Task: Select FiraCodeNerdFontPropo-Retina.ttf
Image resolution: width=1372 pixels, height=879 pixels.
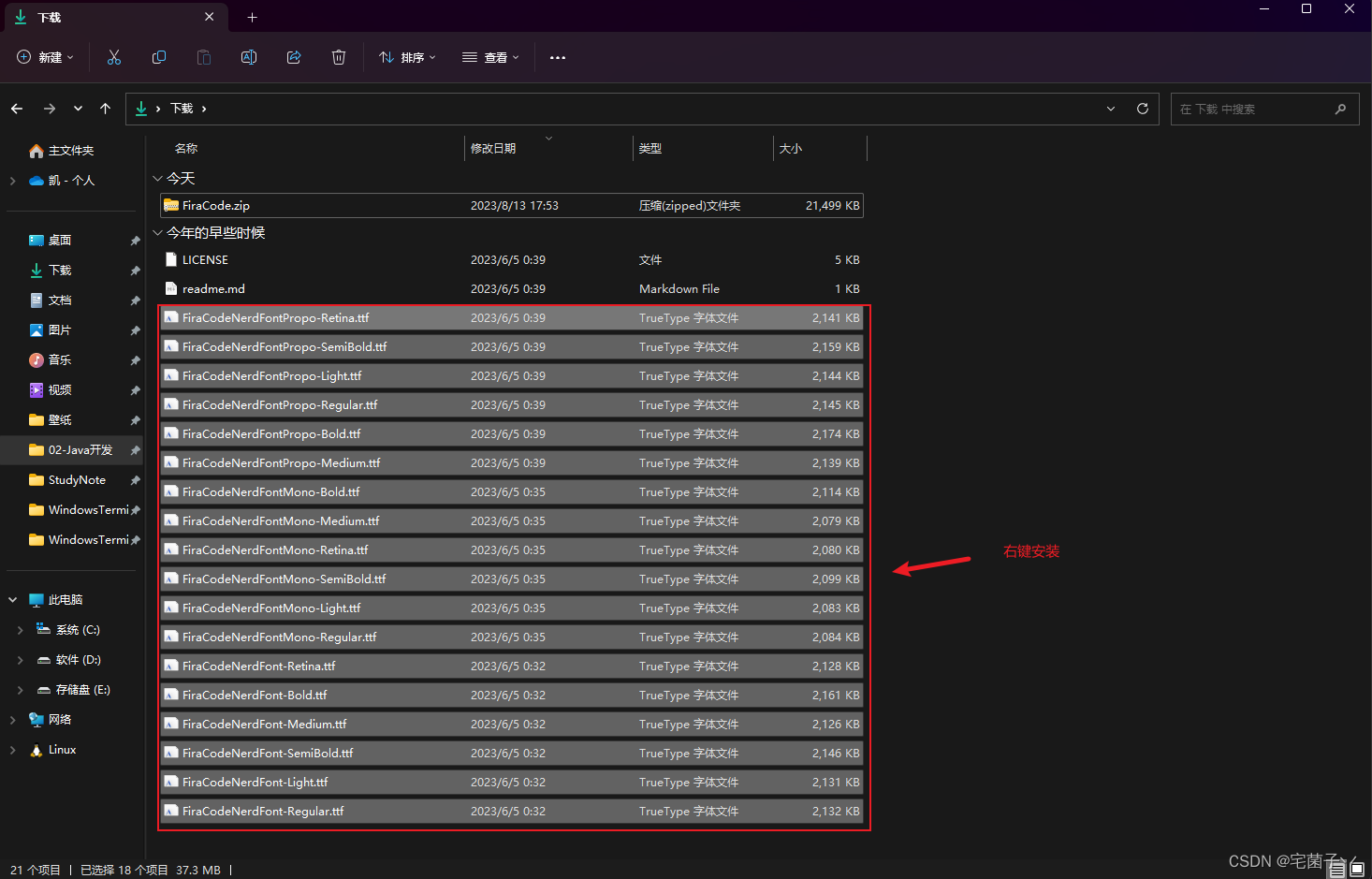Action: tap(512, 317)
